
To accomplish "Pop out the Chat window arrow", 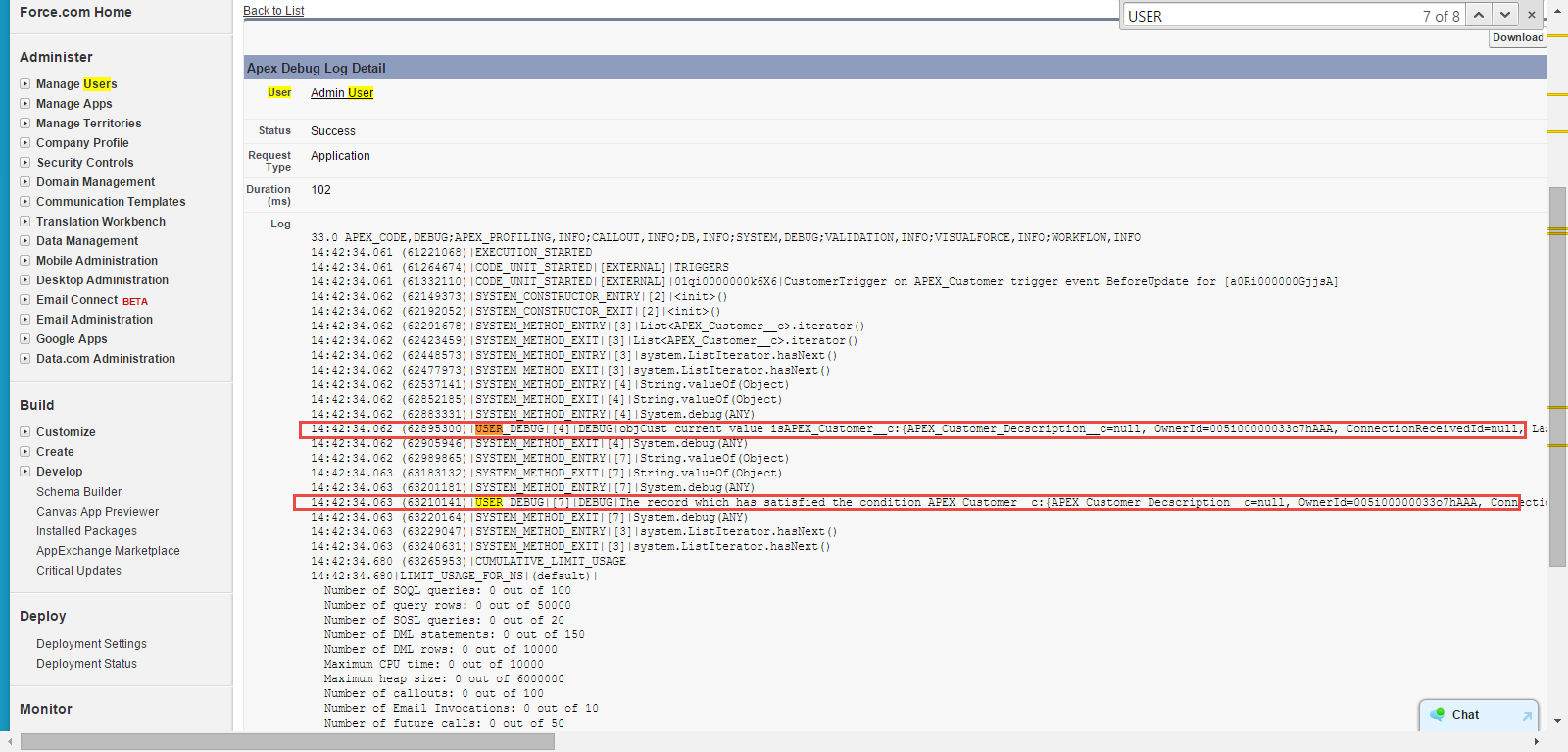I will click(x=1526, y=716).
